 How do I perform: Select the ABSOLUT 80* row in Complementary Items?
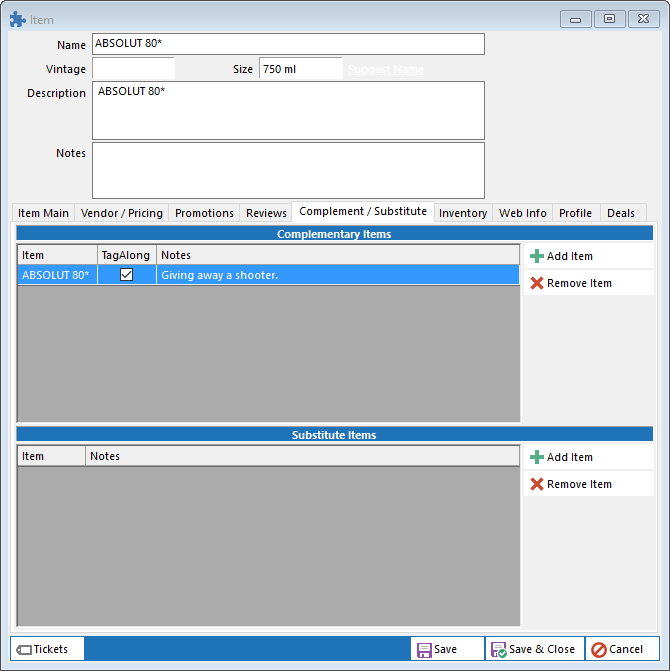point(56,275)
